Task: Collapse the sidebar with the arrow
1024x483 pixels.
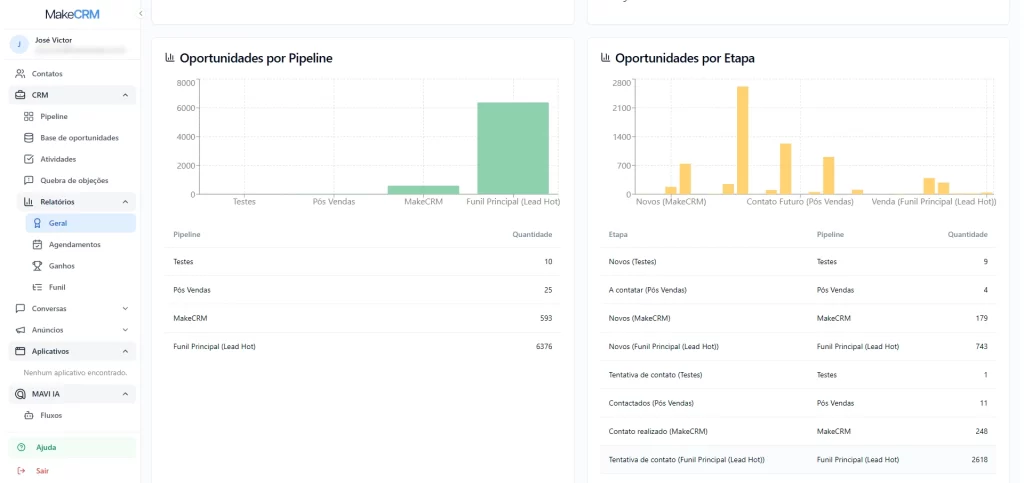Action: [140, 13]
